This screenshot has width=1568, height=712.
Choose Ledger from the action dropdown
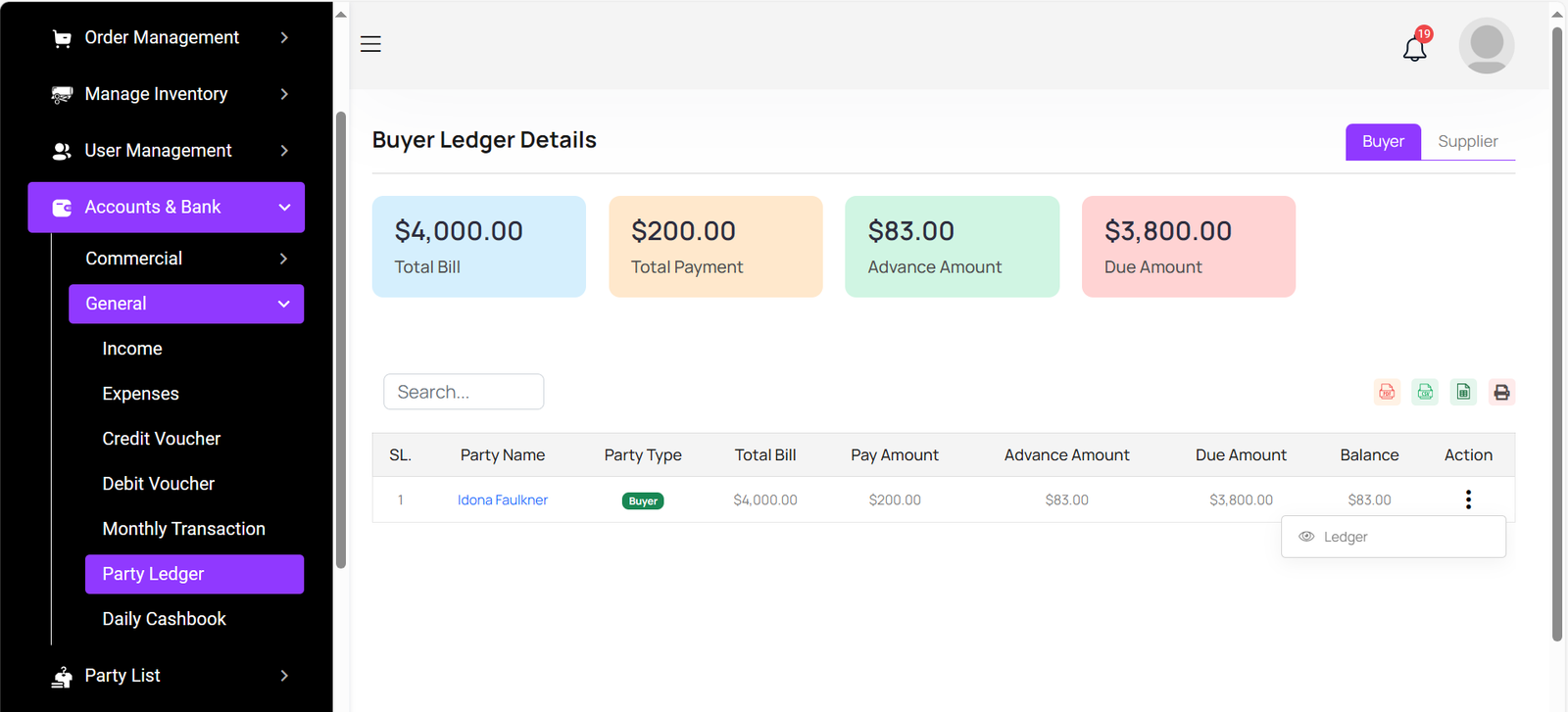click(x=1346, y=537)
